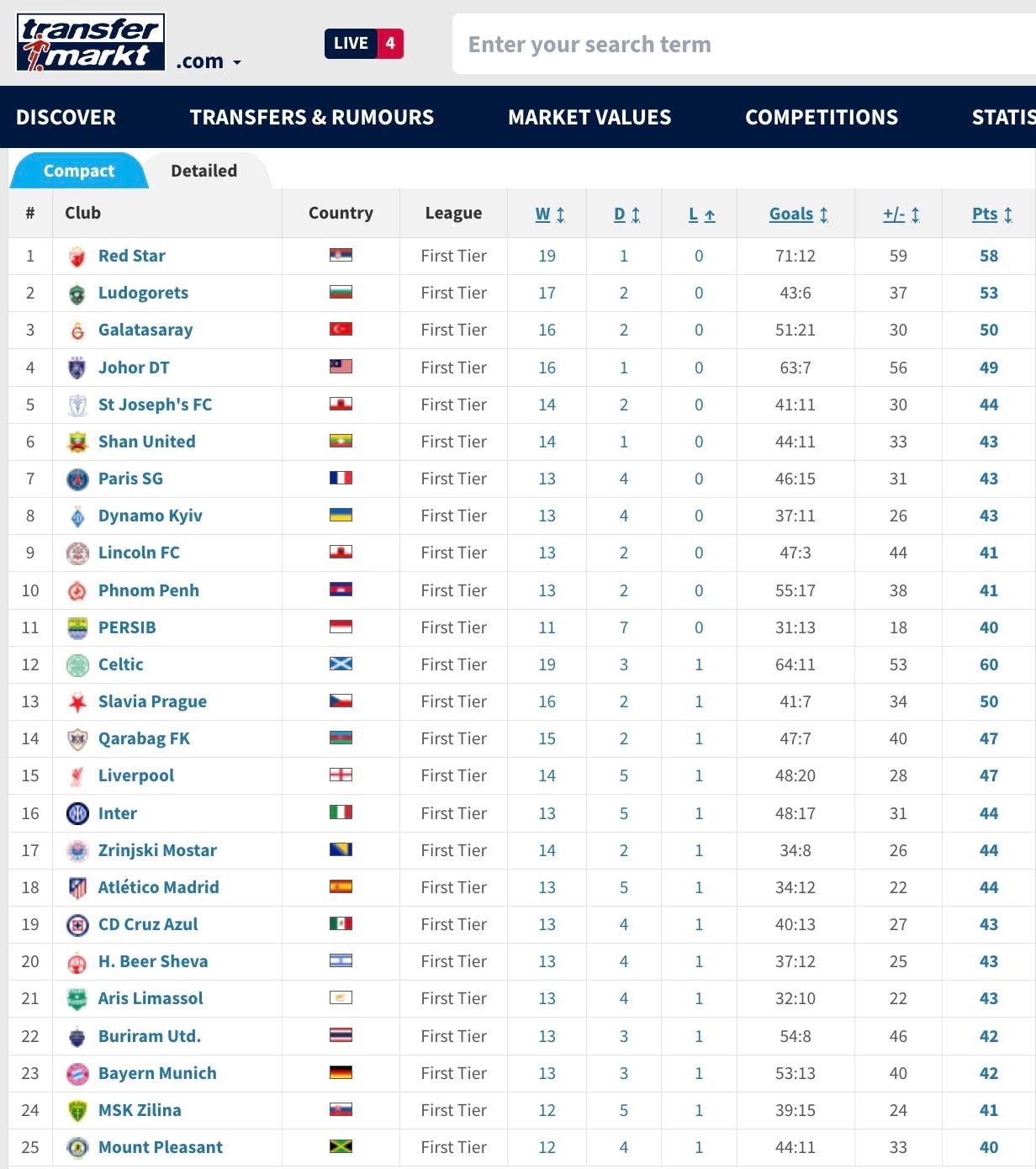Sort table by L column

tap(701, 214)
